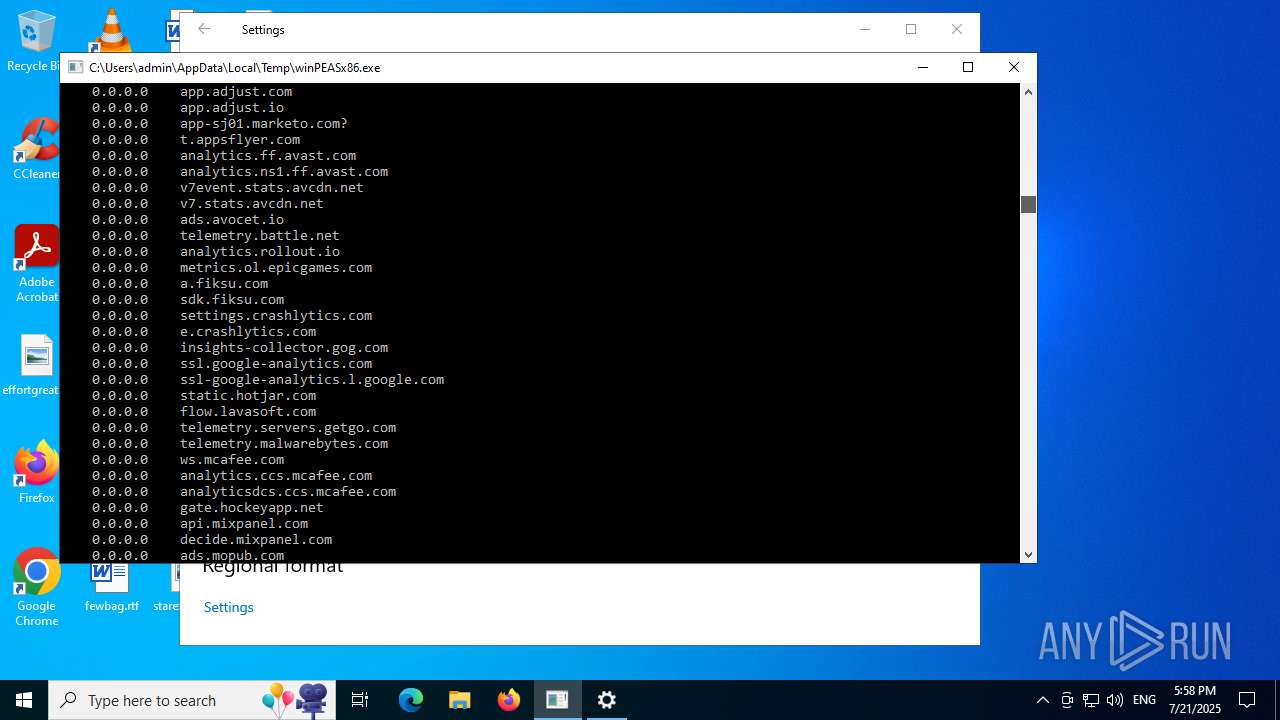Open the clock showing 5:58 PM
The width and height of the screenshot is (1280, 720).
tap(1195, 700)
